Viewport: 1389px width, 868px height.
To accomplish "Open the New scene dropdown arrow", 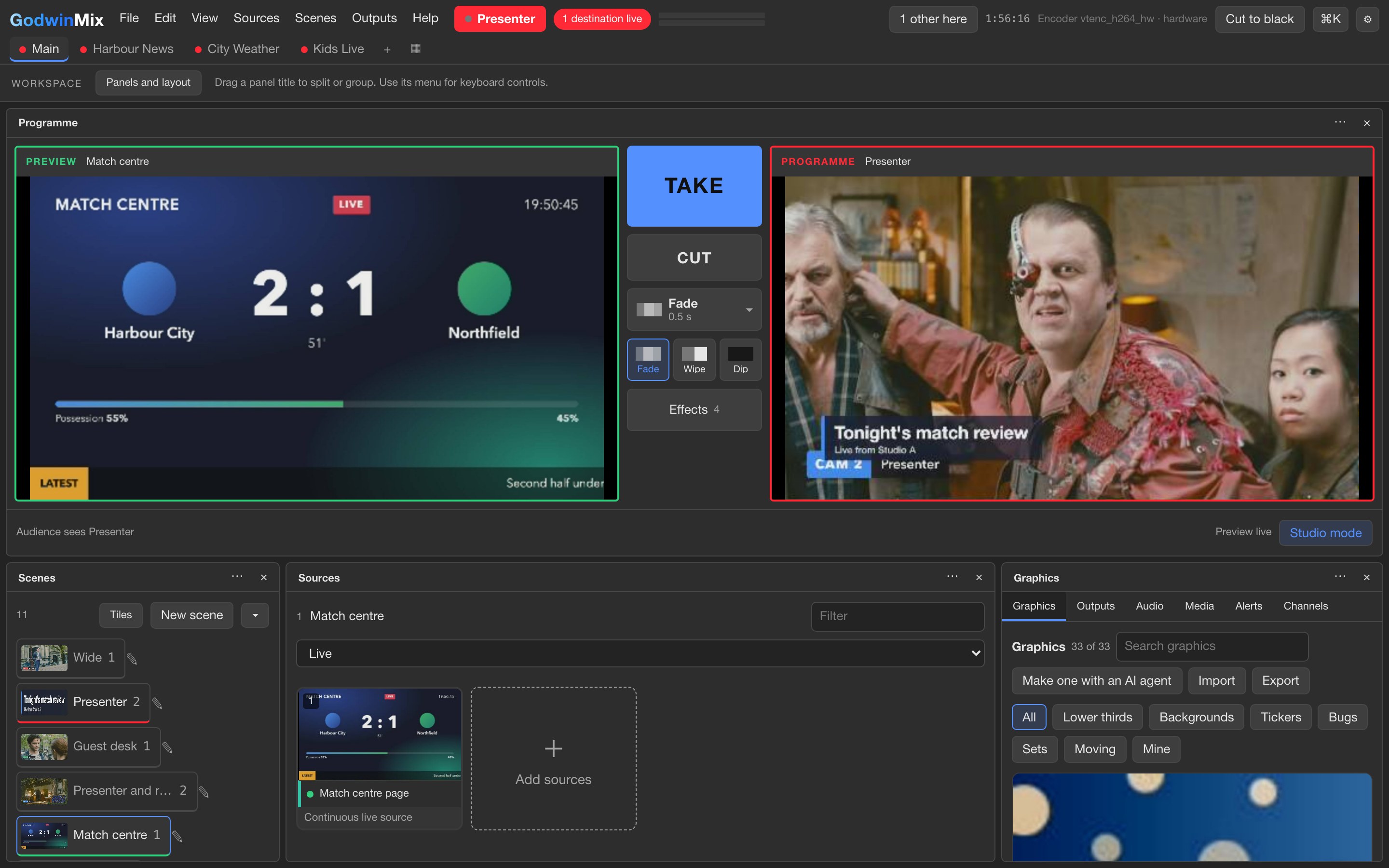I will [x=256, y=615].
